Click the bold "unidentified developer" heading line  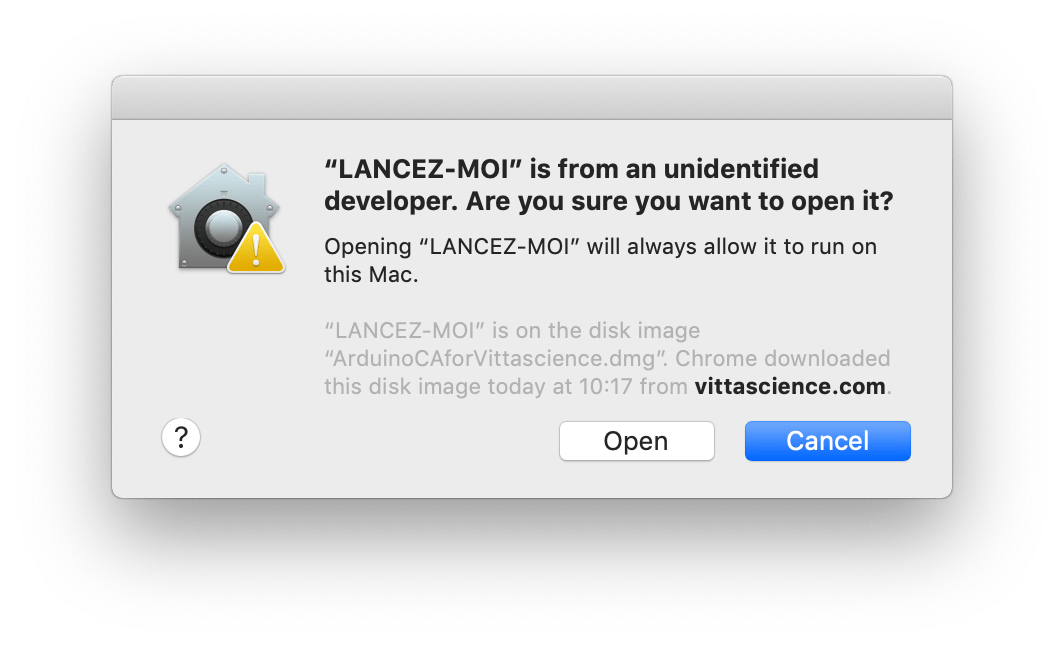coord(571,168)
